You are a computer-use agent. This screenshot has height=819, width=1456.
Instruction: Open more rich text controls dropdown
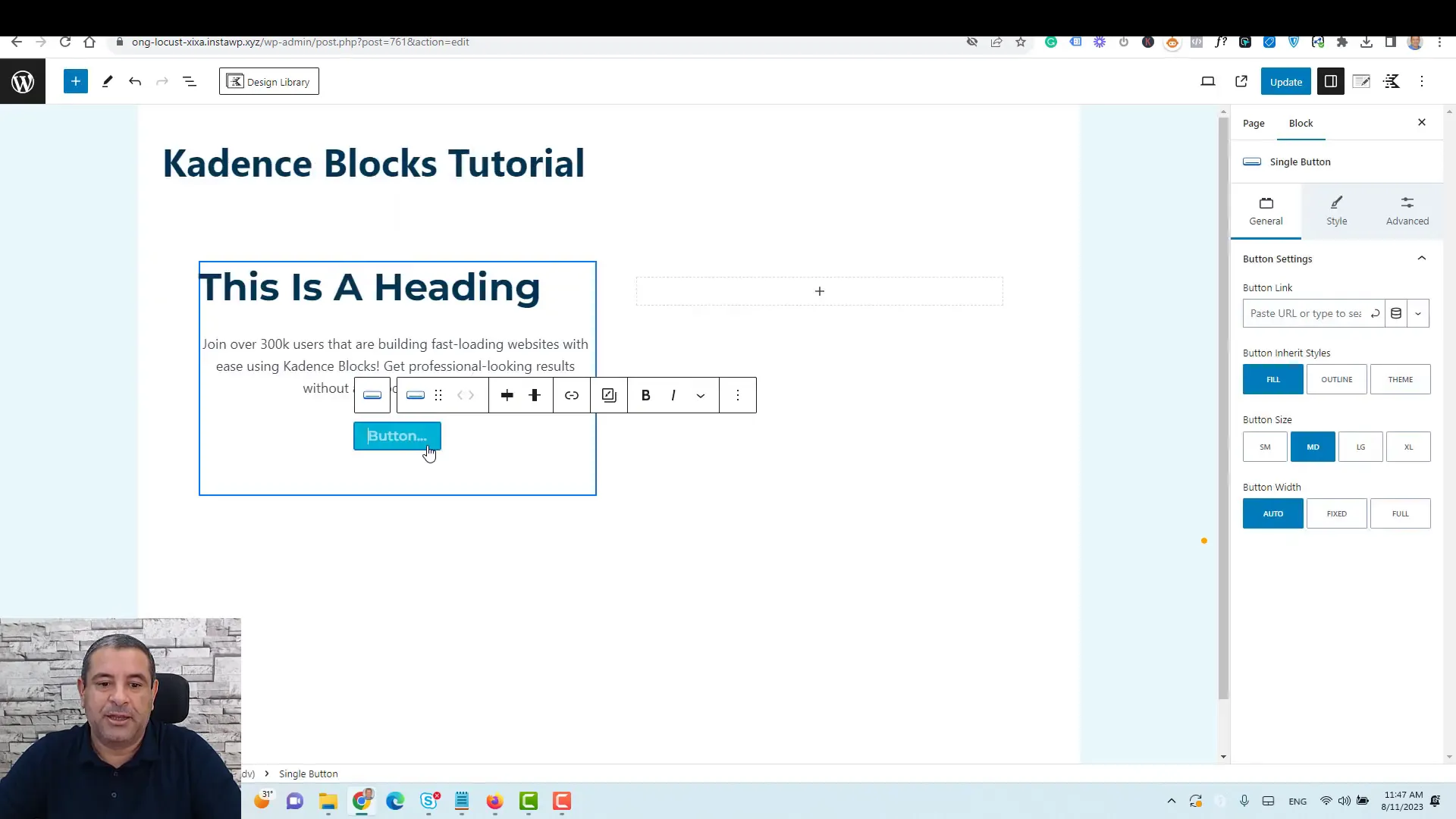pos(701,395)
